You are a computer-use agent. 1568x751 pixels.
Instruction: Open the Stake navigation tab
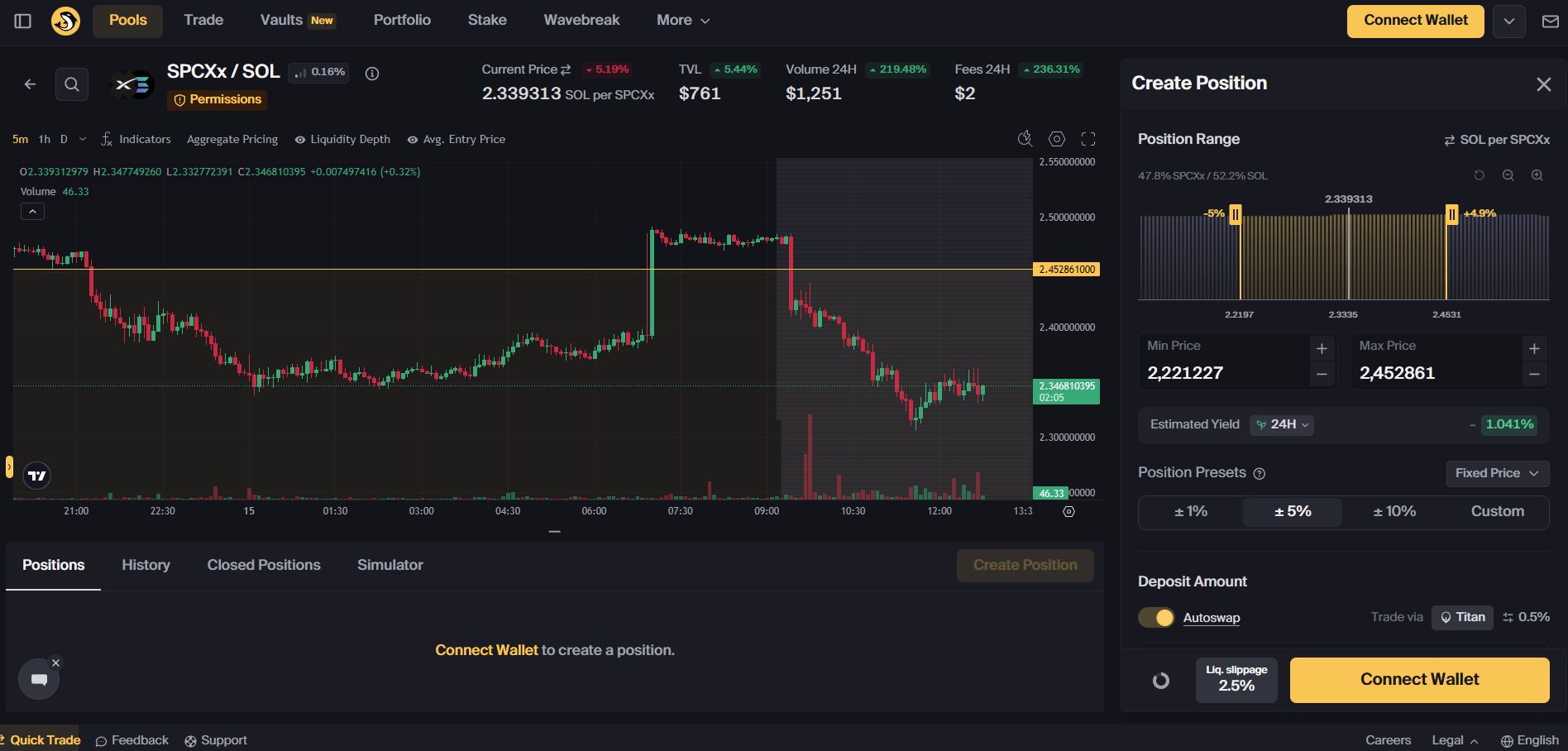(487, 21)
